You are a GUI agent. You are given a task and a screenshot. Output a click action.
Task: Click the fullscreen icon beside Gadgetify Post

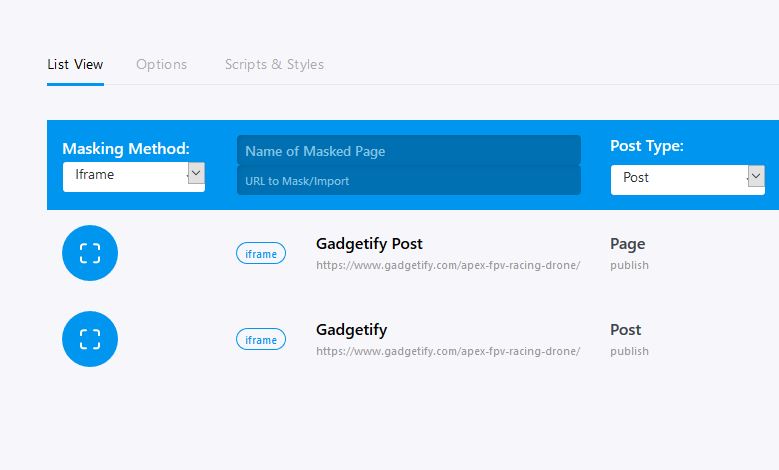click(x=90, y=253)
